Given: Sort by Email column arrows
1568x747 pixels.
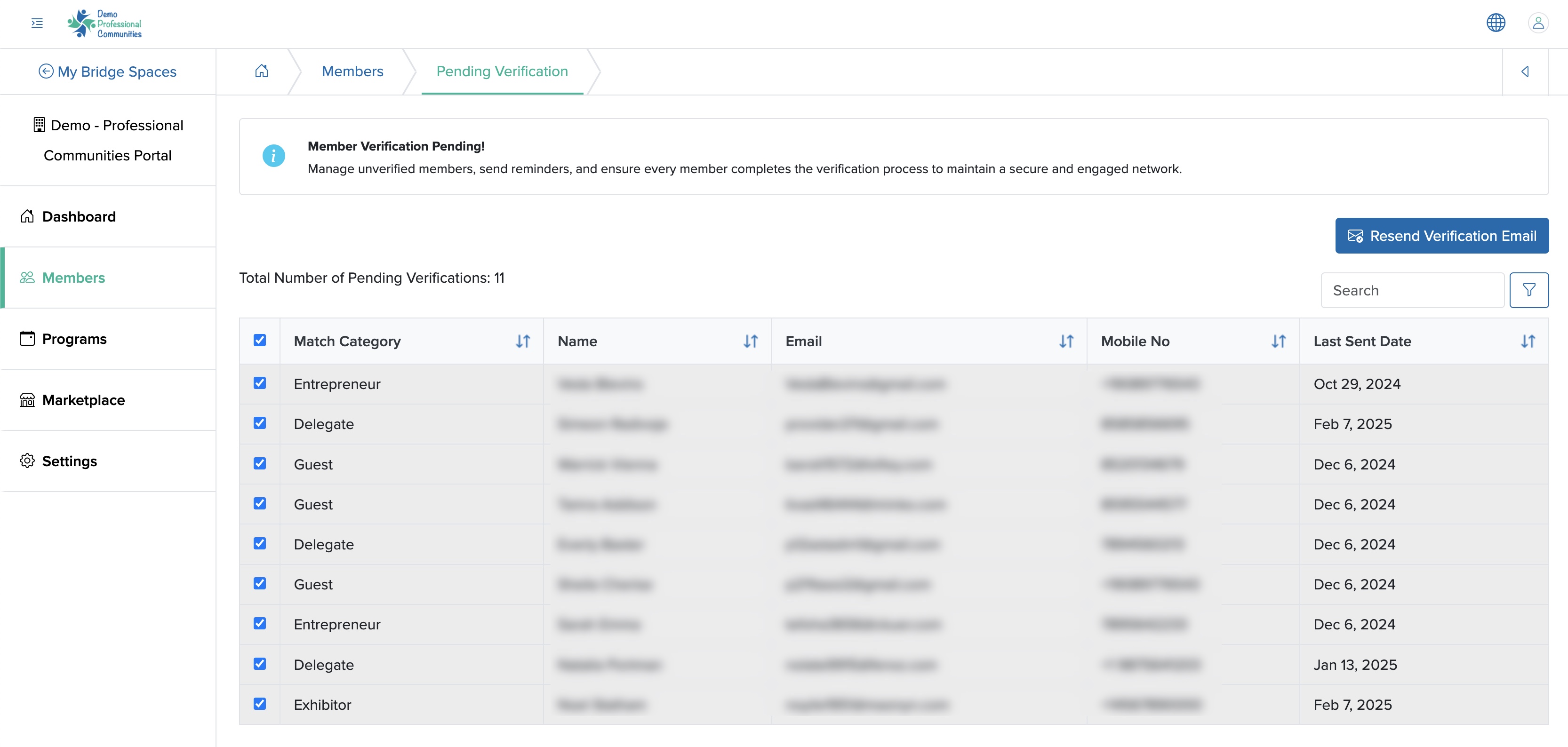Looking at the screenshot, I should (1066, 341).
